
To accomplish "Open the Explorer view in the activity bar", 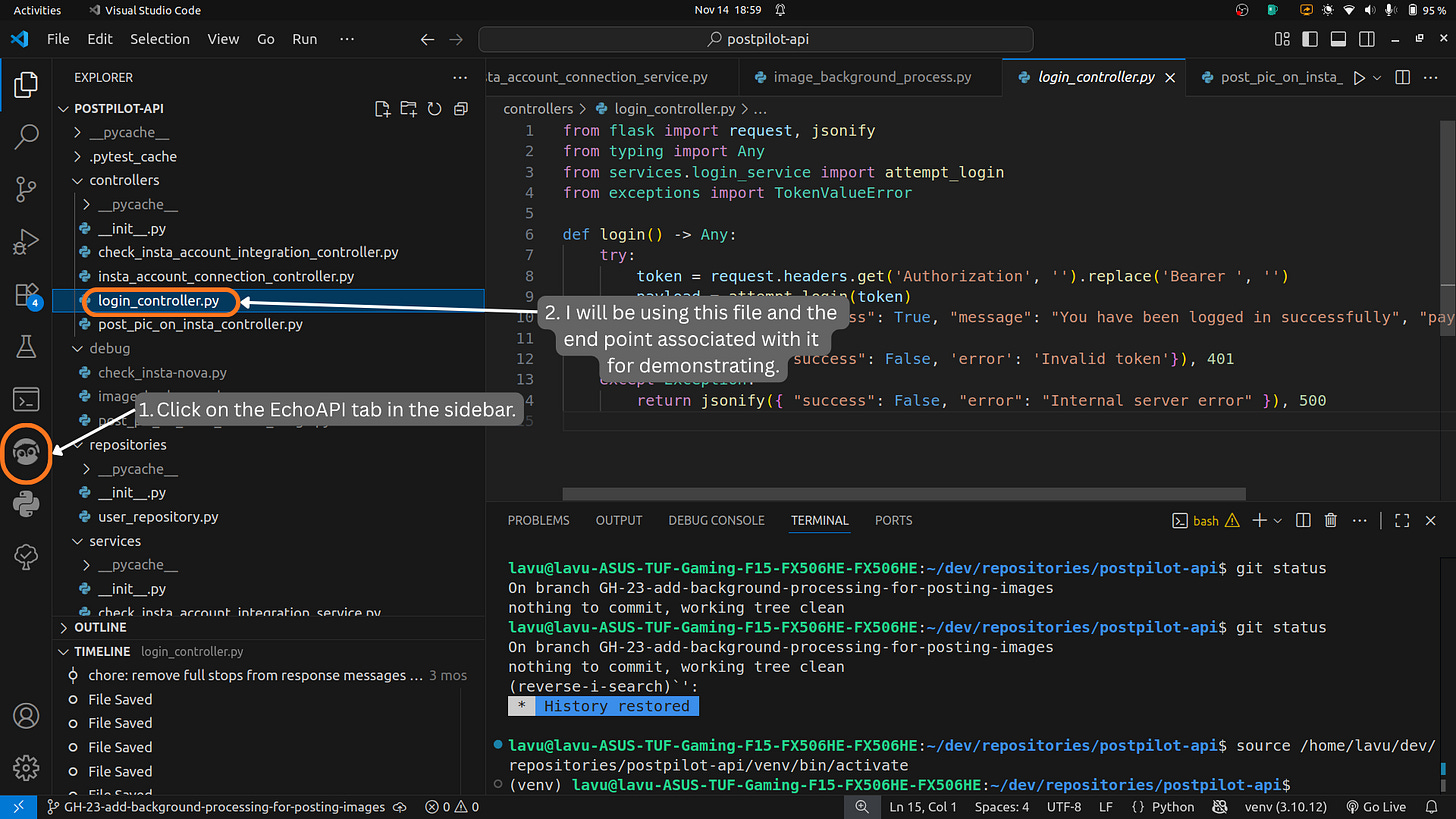I will [27, 84].
